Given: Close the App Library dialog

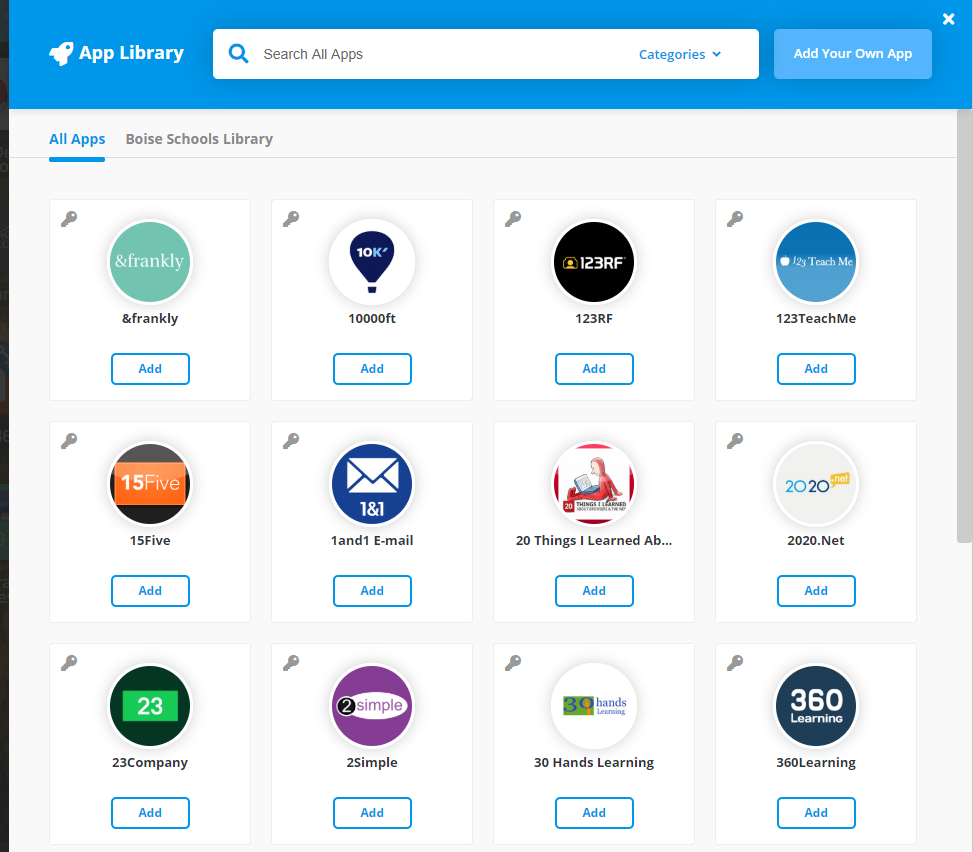Looking at the screenshot, I should point(948,19).
